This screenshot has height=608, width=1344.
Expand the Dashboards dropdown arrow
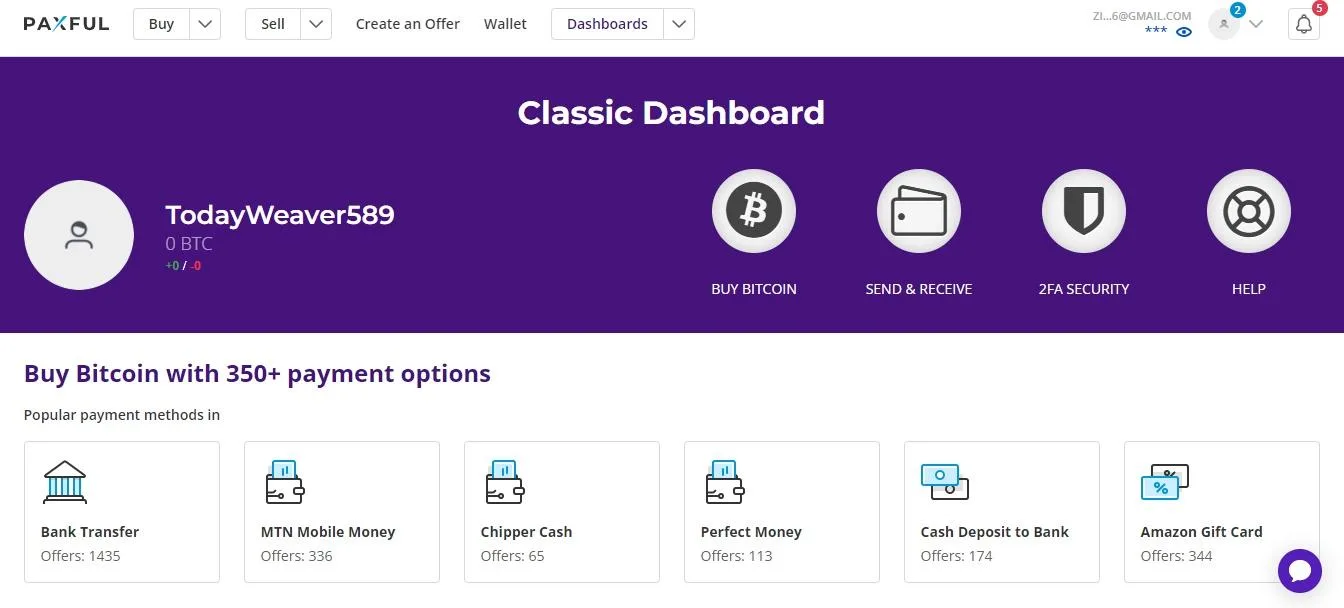pyautogui.click(x=679, y=24)
